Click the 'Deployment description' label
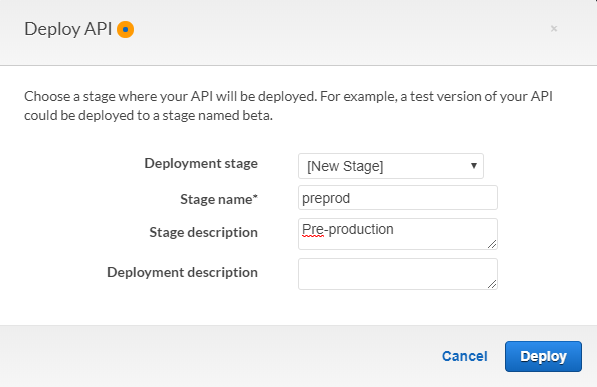Viewport: 597px width, 387px height. (182, 272)
